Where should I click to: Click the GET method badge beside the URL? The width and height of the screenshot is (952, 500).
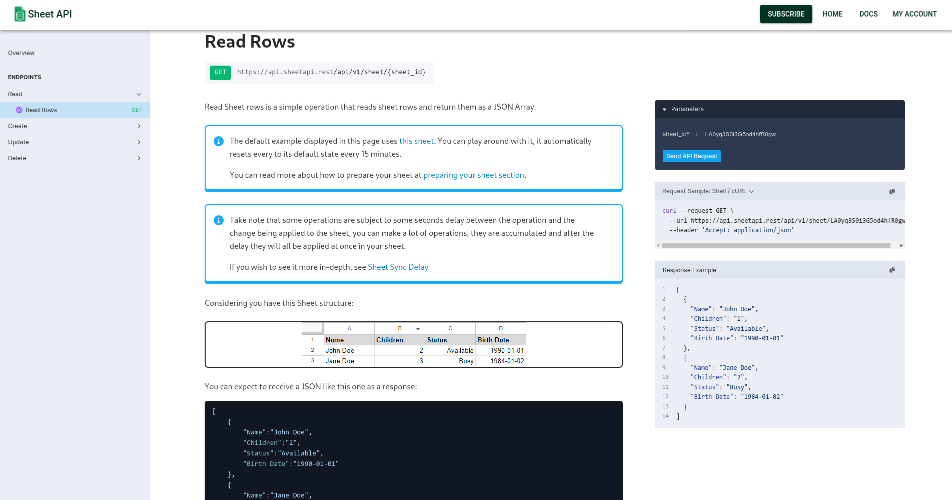tap(220, 72)
